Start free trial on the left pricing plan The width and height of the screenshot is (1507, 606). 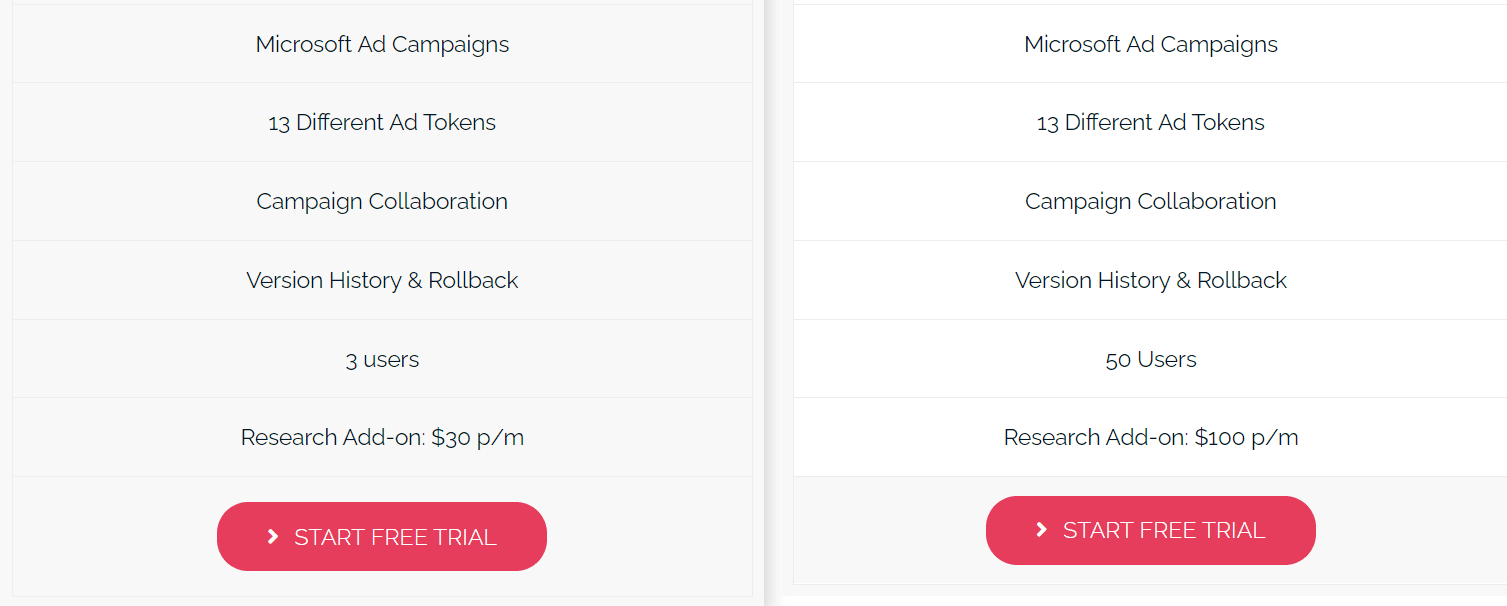[382, 536]
